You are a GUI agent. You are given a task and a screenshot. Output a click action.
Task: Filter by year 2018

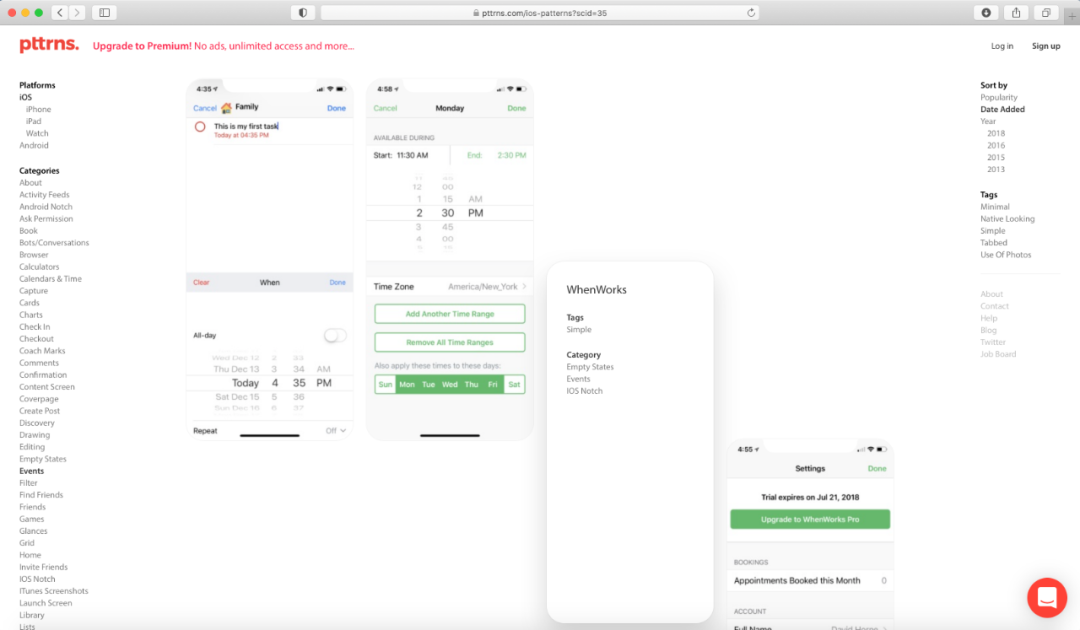pyautogui.click(x=996, y=134)
